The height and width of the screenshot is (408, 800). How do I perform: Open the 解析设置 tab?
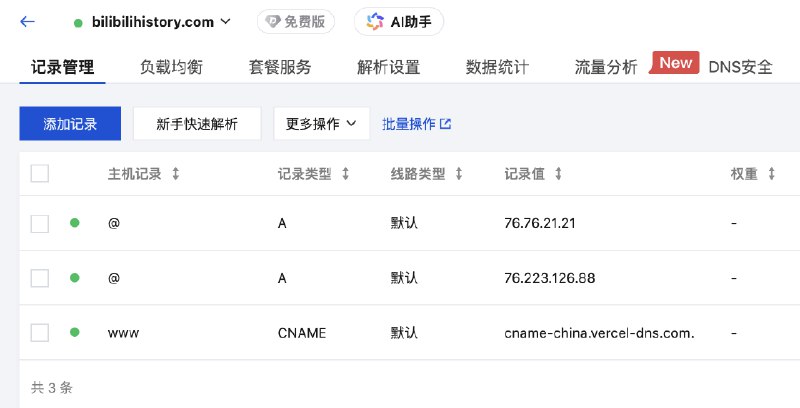click(388, 67)
